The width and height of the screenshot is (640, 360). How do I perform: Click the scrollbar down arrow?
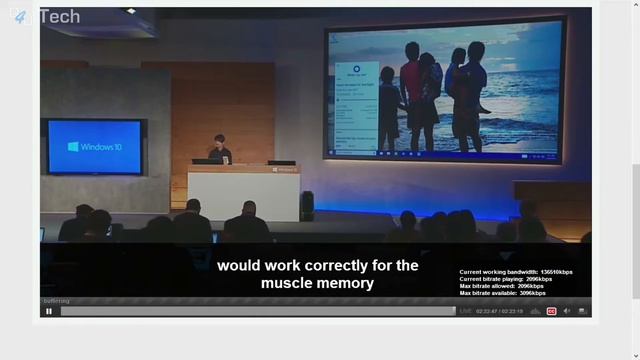636,356
